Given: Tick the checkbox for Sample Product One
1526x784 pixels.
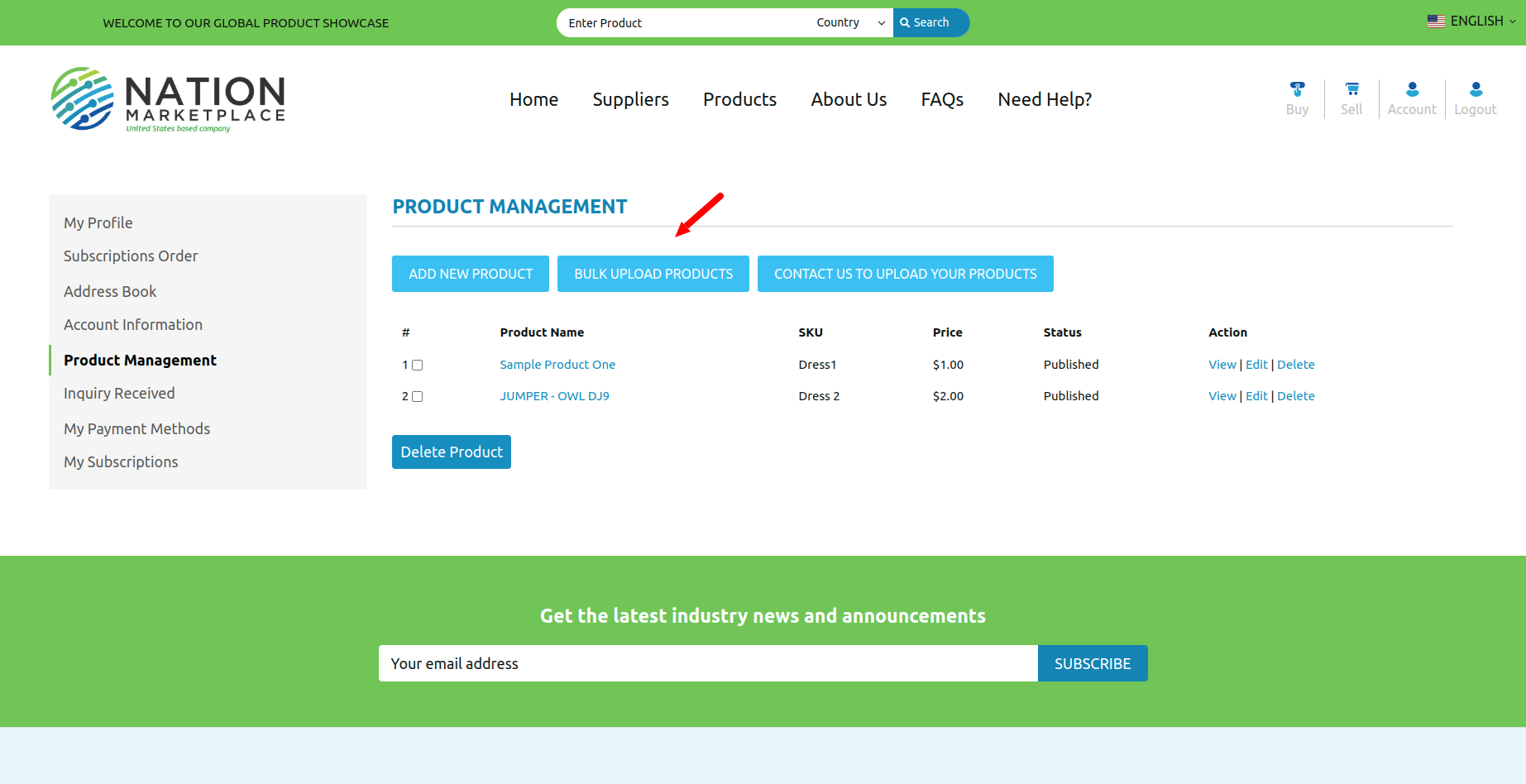Looking at the screenshot, I should (418, 366).
